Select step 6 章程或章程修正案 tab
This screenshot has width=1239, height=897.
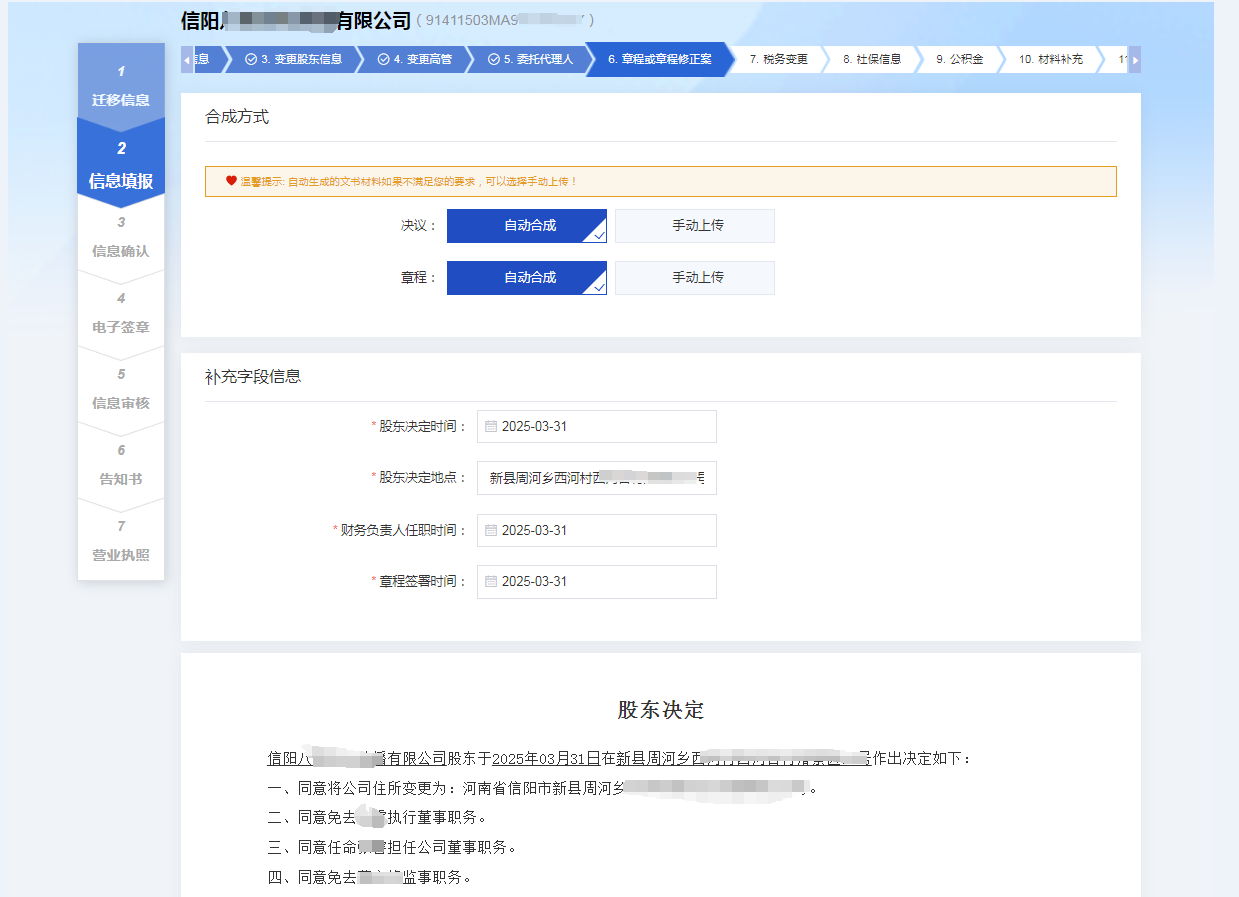click(659, 59)
